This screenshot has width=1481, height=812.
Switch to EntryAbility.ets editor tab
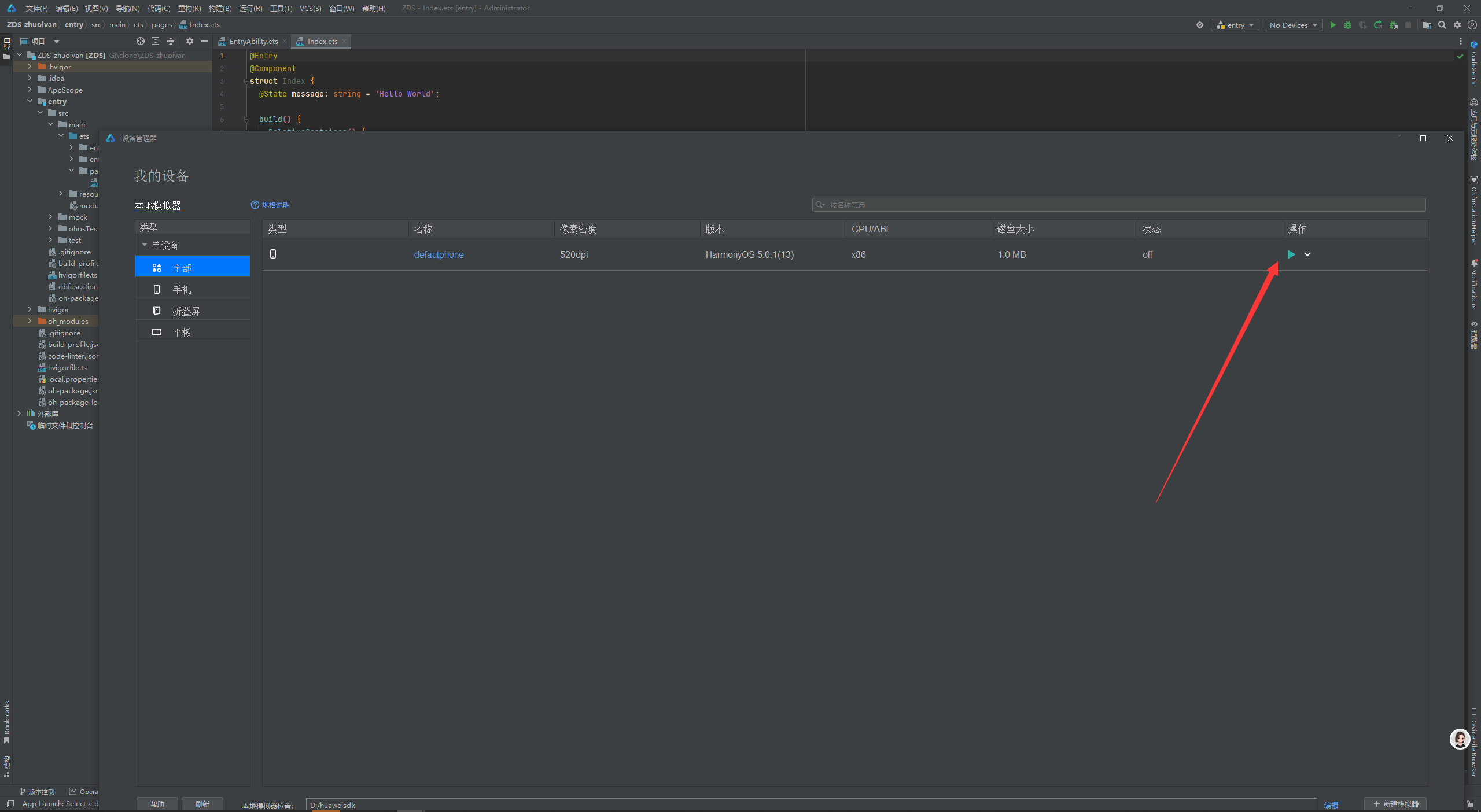coord(253,41)
